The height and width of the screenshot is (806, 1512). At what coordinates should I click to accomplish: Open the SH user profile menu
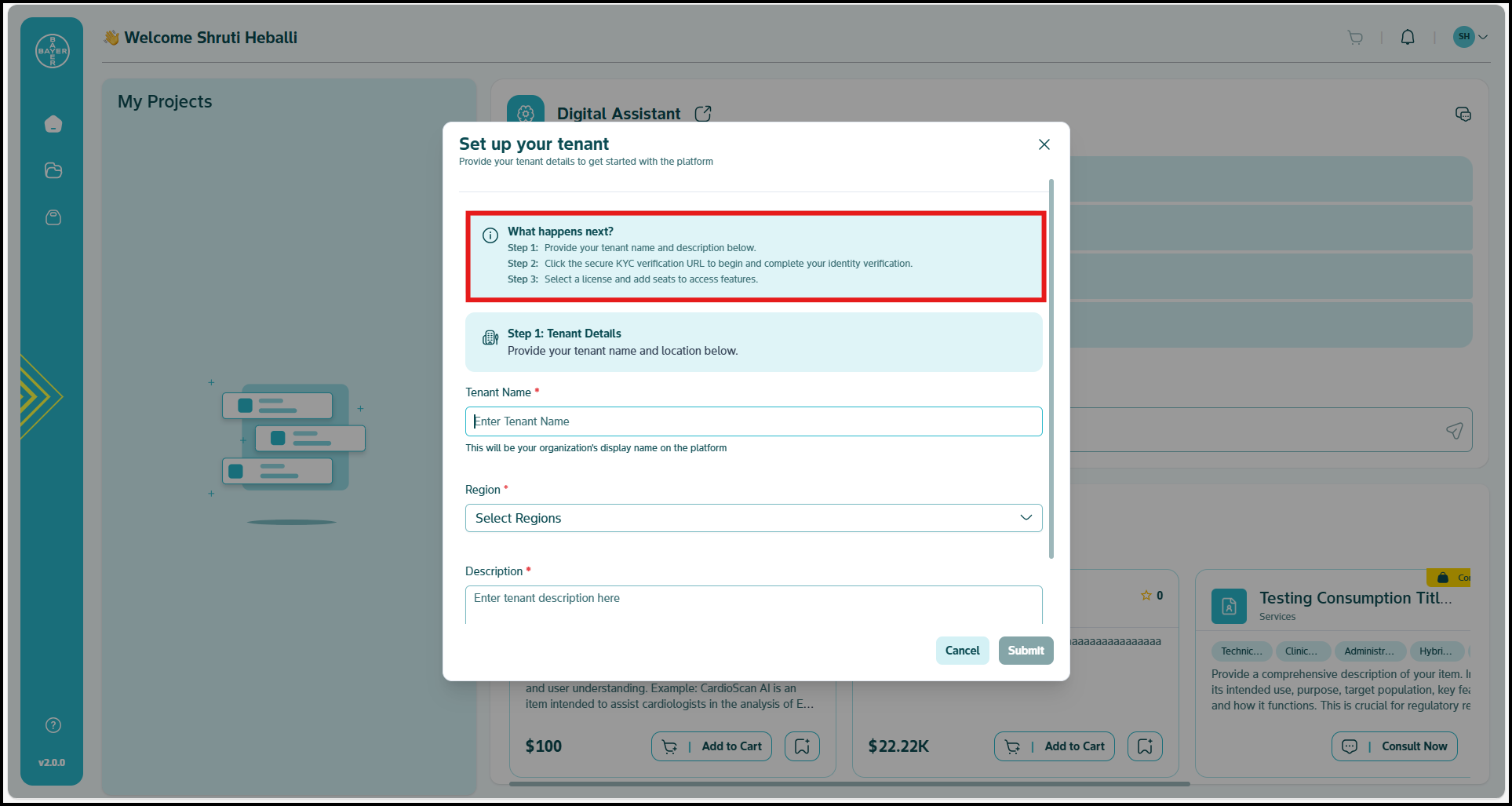coord(1470,37)
